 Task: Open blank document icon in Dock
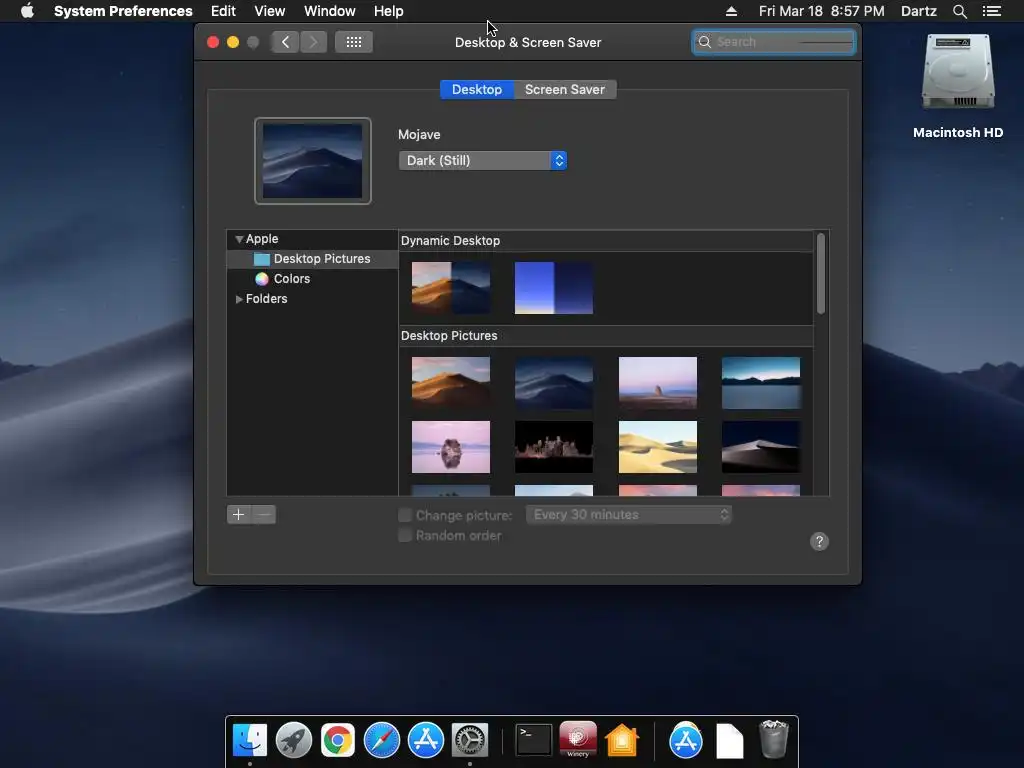[729, 741]
